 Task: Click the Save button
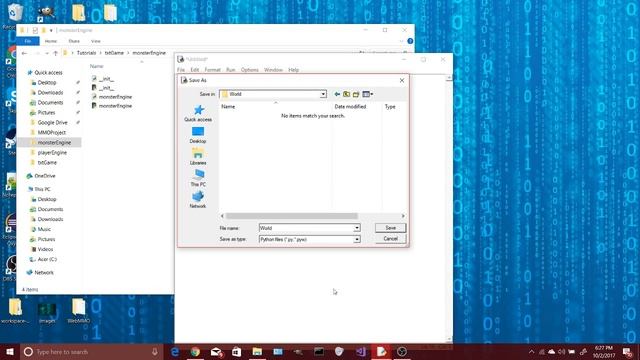pyautogui.click(x=391, y=228)
